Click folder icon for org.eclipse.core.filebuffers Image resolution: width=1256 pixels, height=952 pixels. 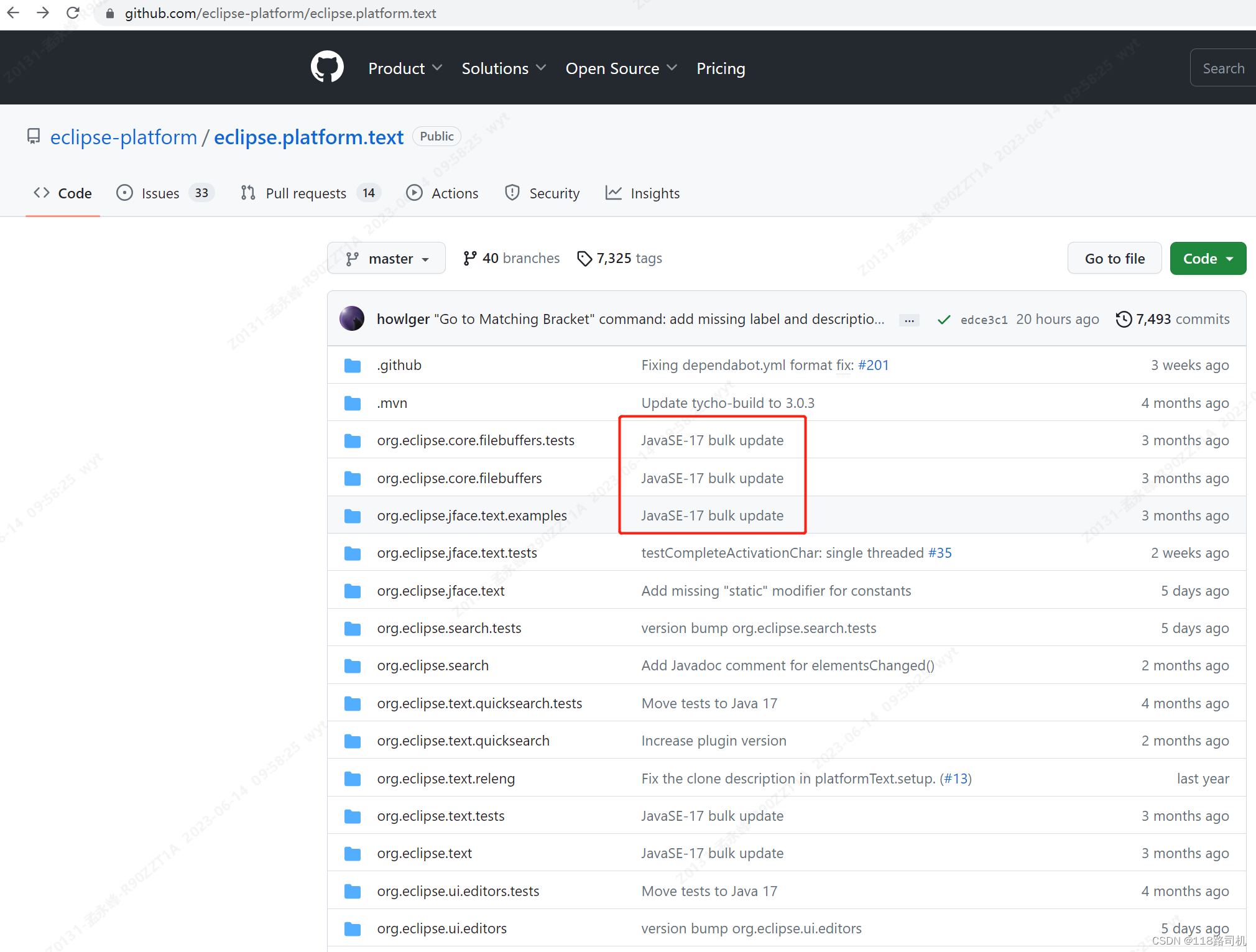pyautogui.click(x=353, y=478)
